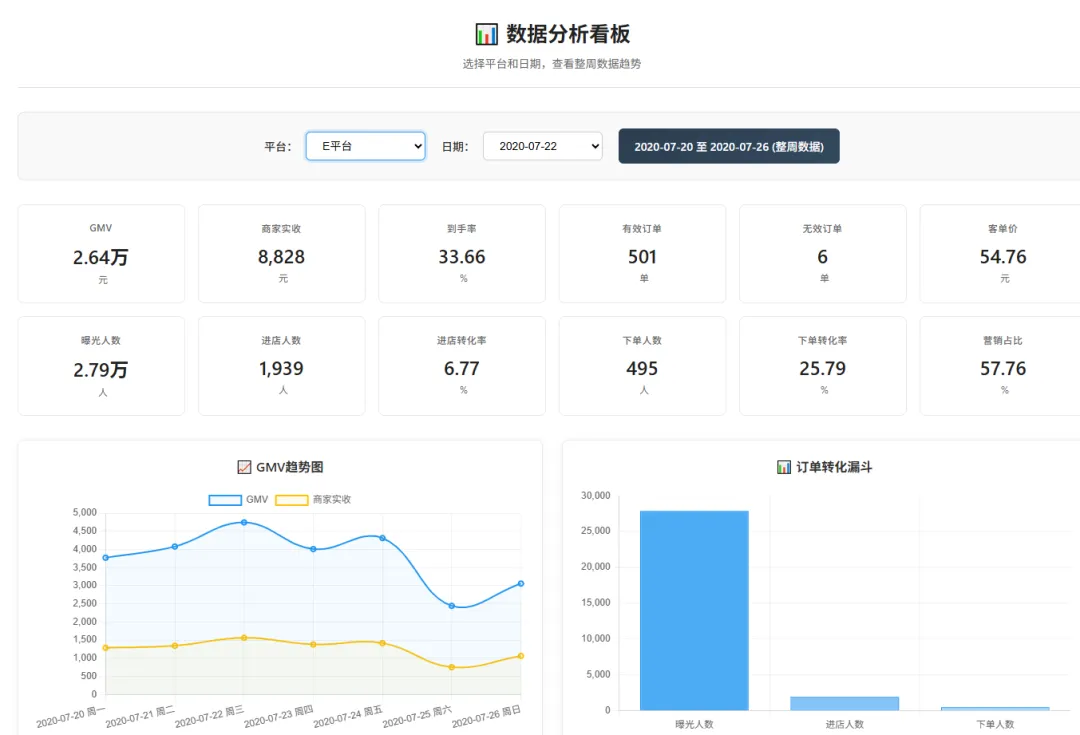Open the 日期 dropdown showing 2020-07-22

(x=543, y=146)
